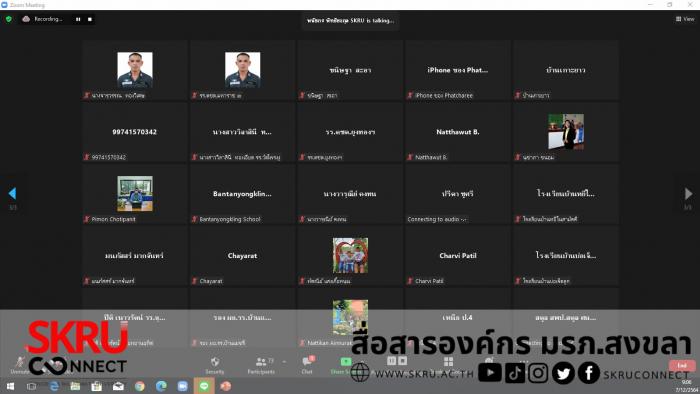Open the Security options
Image resolution: width=700 pixels, height=394 pixels.
pyautogui.click(x=215, y=365)
